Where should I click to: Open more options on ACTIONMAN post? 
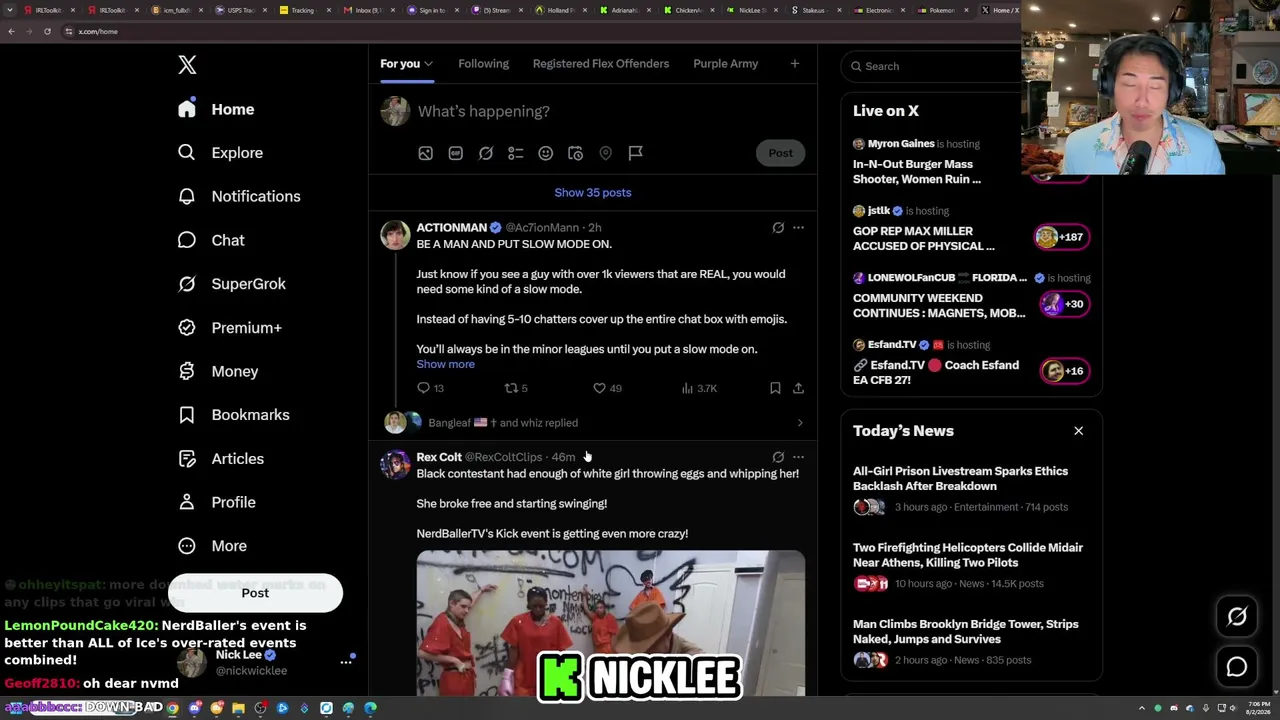(798, 228)
